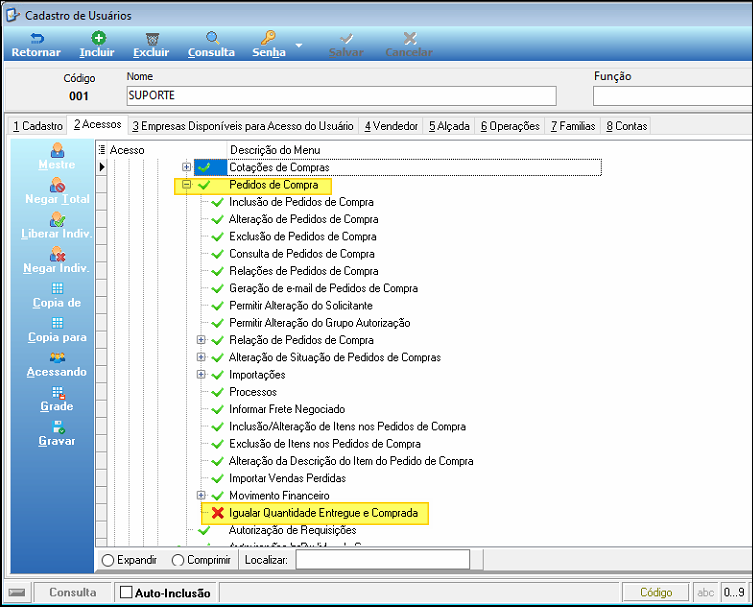Select the Igualar Quantidade Entregue e Comprada item
This screenshot has height=607, width=753.
323,513
